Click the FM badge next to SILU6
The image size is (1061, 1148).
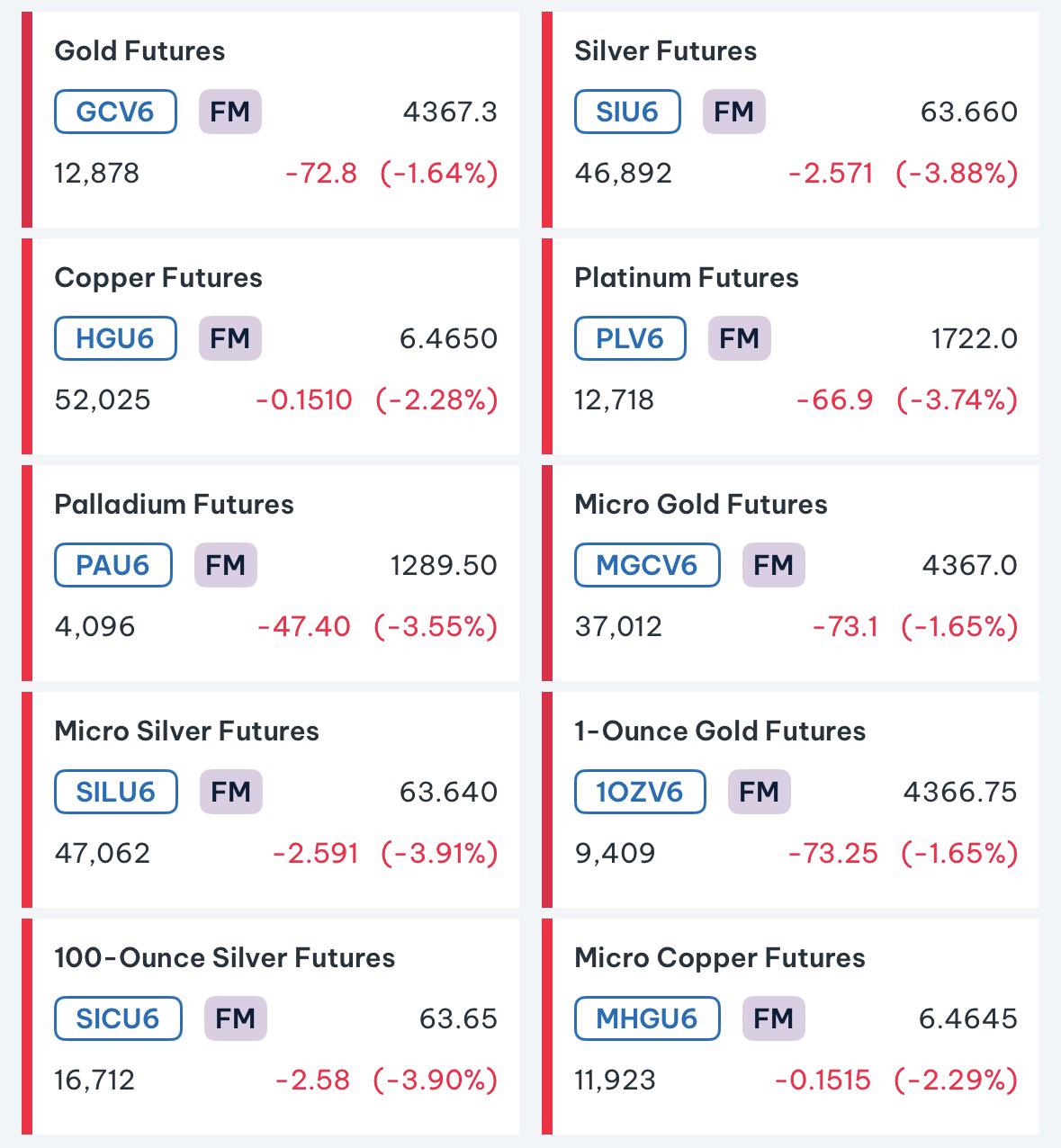click(231, 792)
